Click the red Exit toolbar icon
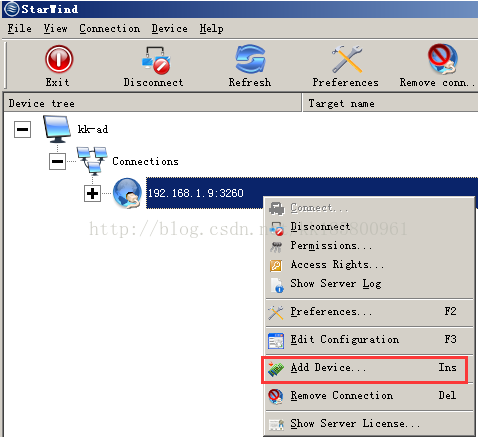Screen dimensions: 478x437 (x=59, y=59)
